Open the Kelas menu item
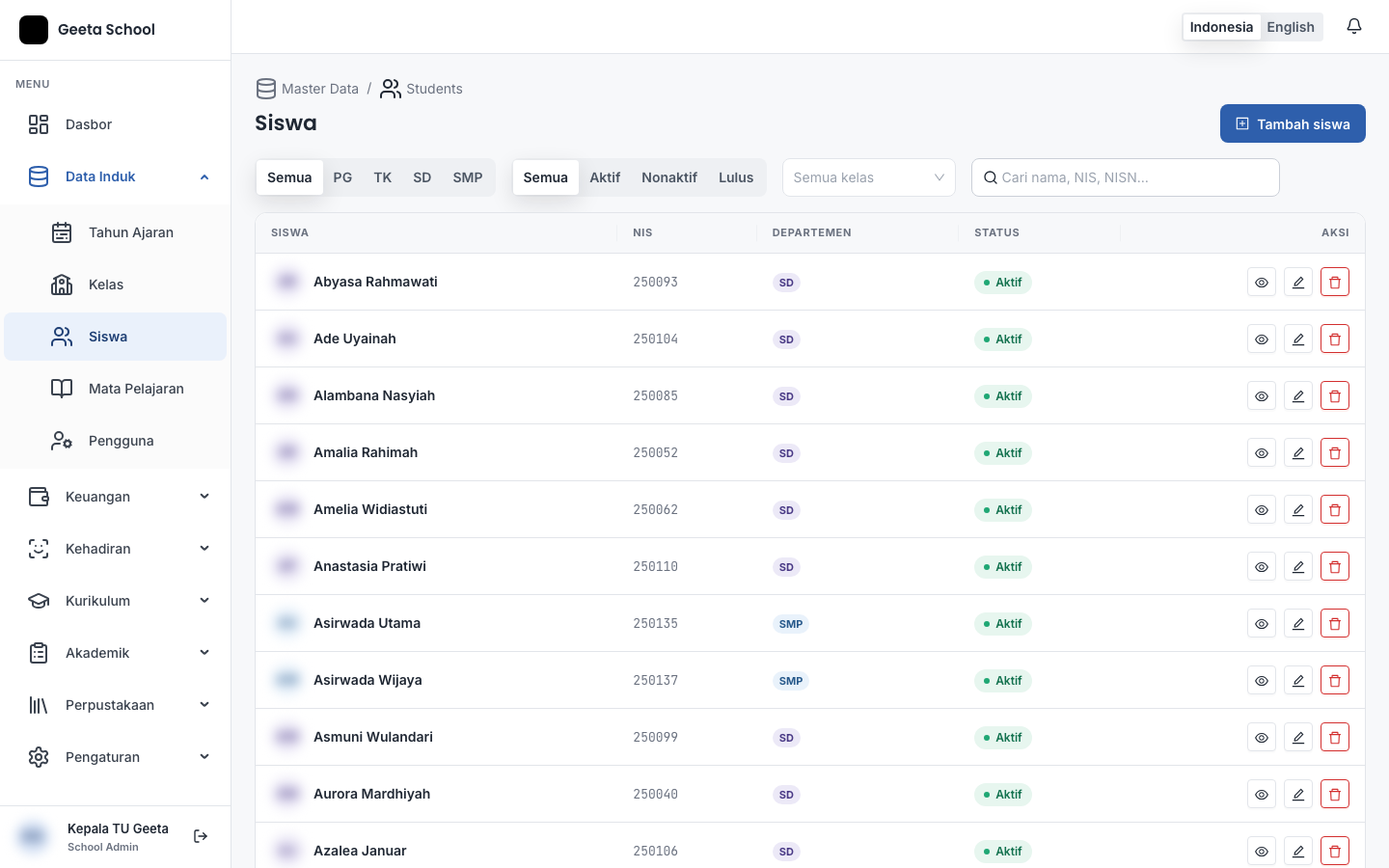Viewport: 1389px width, 868px height. 116,285
